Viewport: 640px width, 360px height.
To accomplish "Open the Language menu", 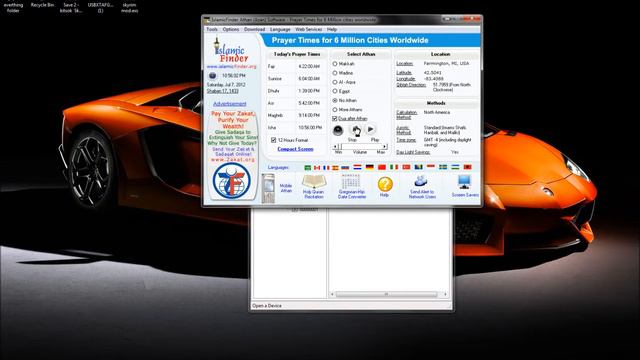I will pos(280,29).
